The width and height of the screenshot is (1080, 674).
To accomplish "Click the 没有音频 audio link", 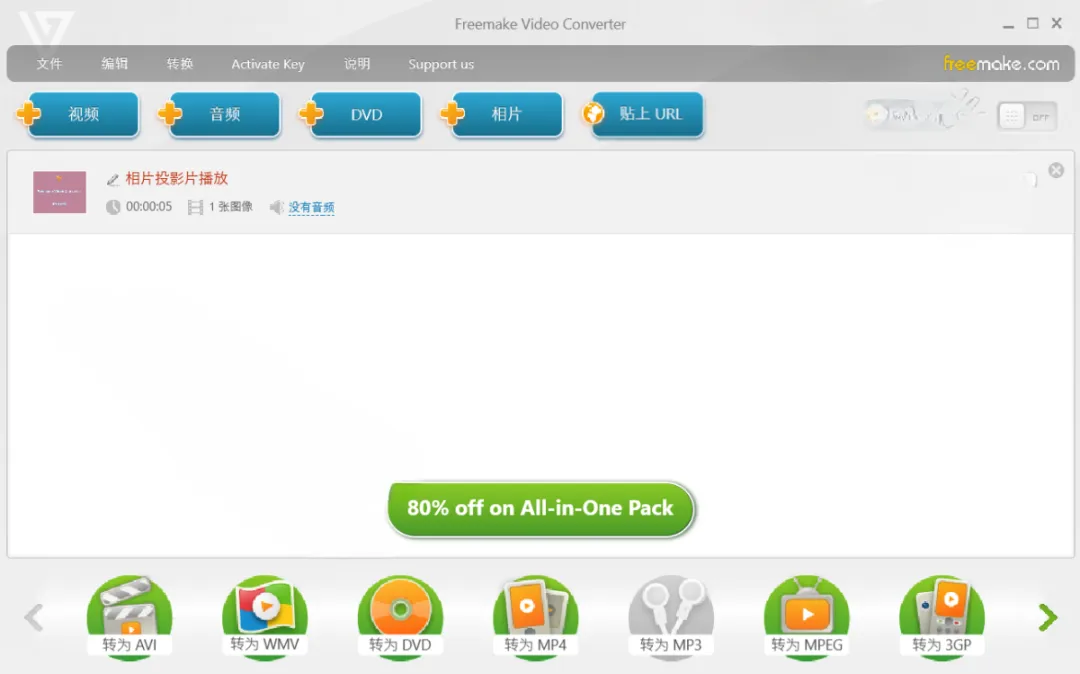I will [311, 207].
